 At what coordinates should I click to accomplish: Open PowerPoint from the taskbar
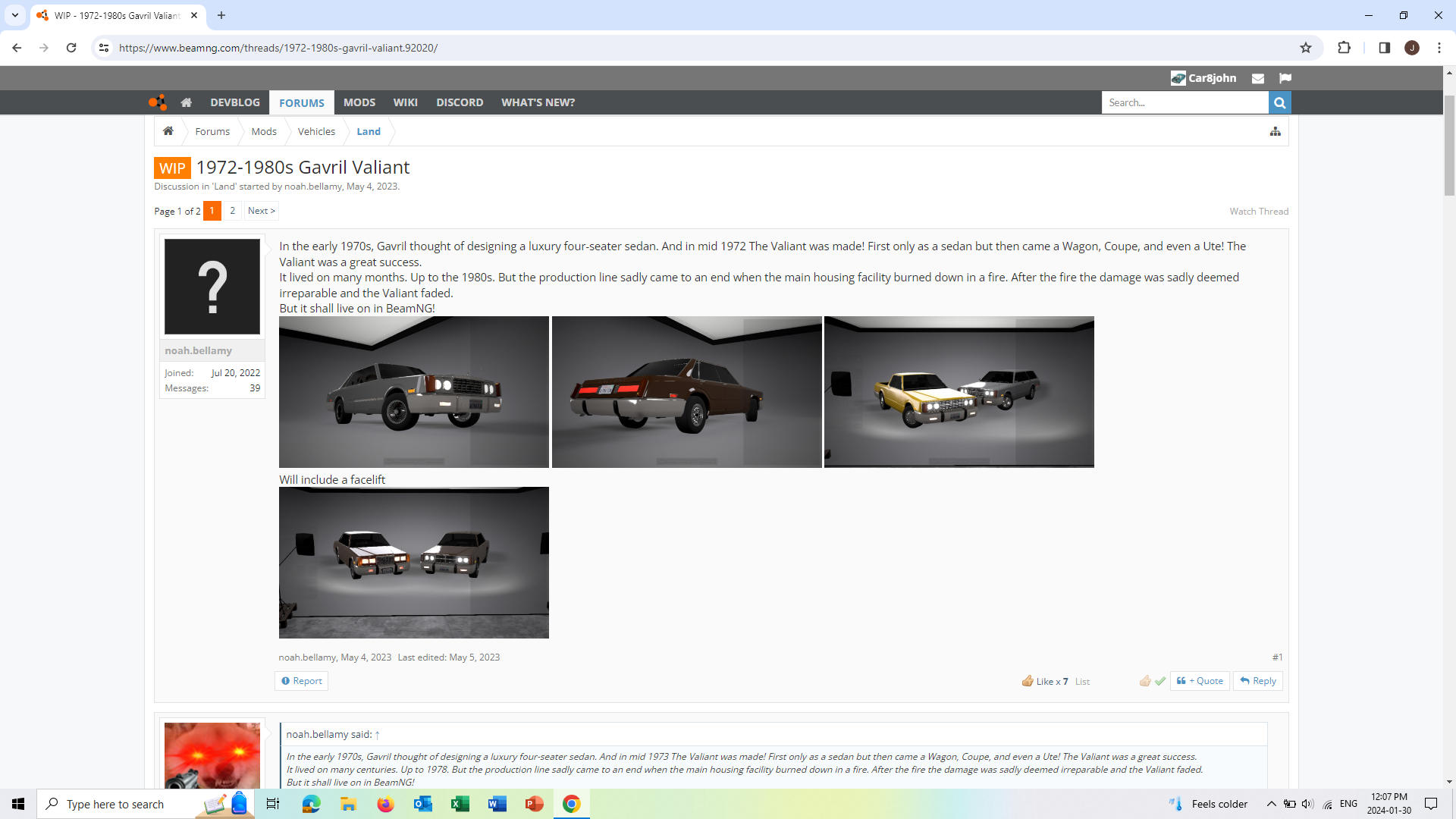(535, 804)
